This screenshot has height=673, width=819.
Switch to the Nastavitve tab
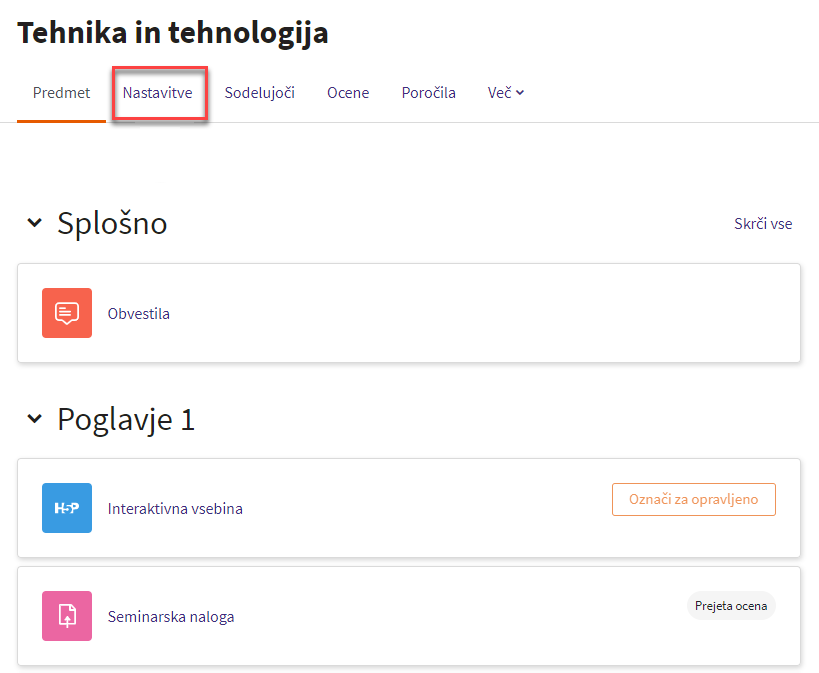(158, 93)
